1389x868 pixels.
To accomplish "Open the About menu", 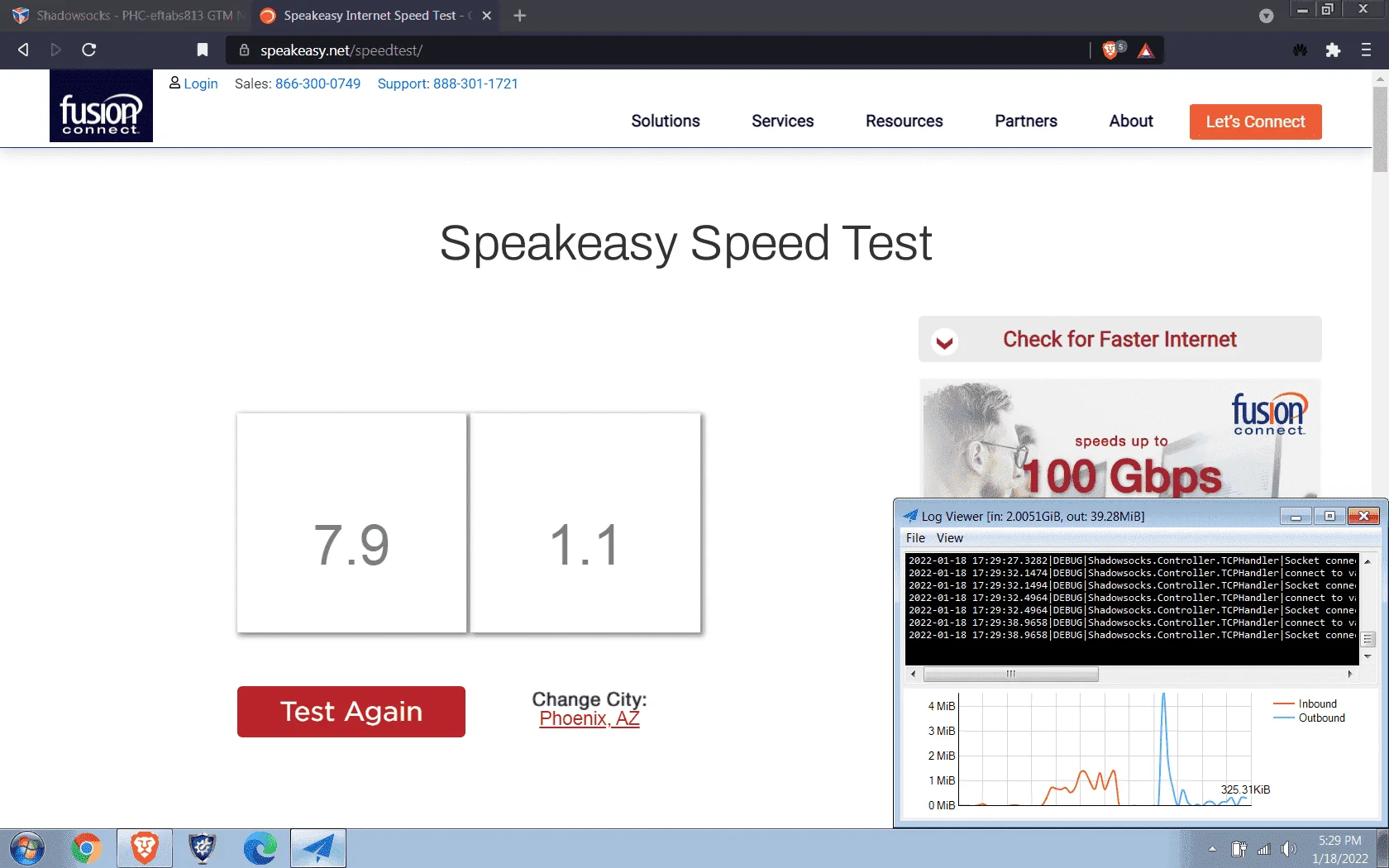I will pos(1130,121).
